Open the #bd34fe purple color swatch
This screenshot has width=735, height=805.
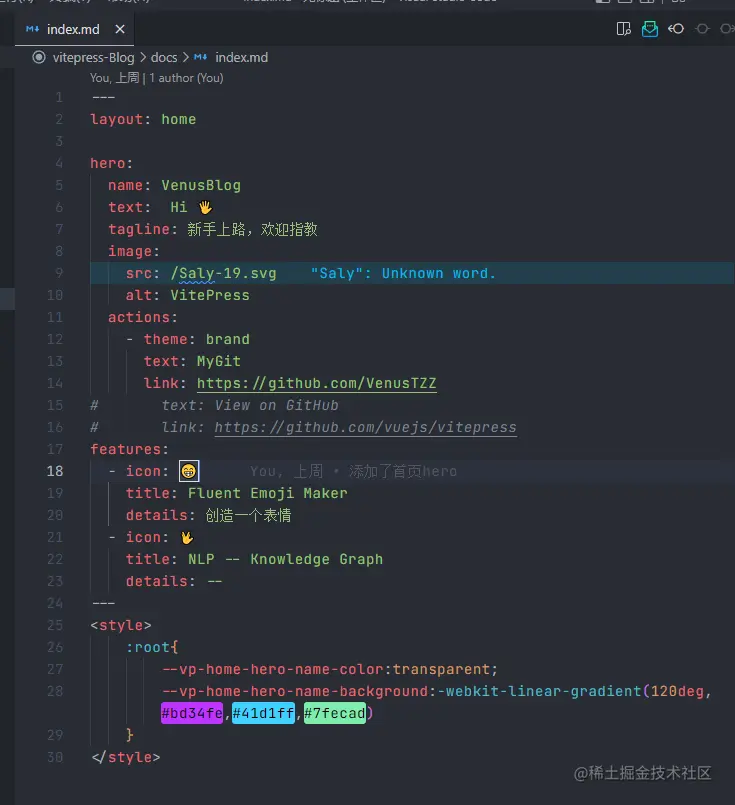(192, 713)
